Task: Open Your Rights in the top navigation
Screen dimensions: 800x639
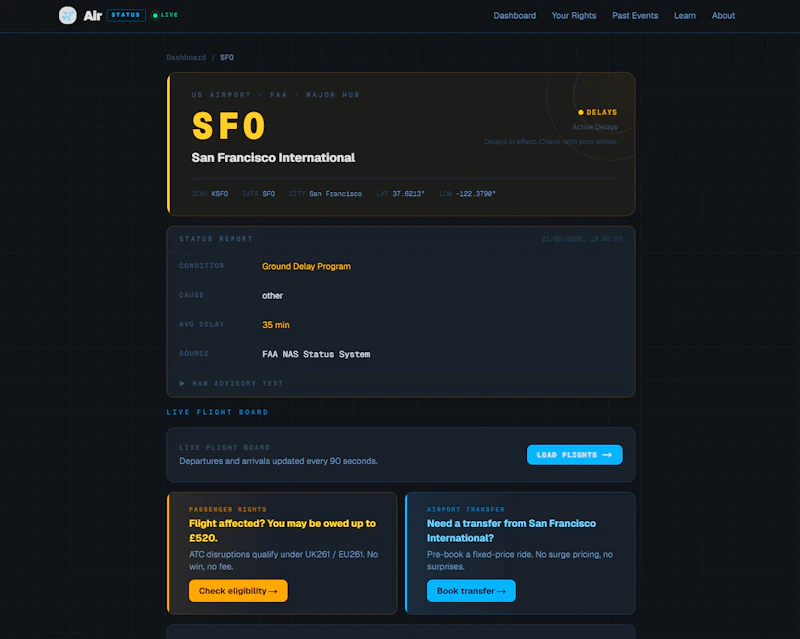Action: (573, 16)
